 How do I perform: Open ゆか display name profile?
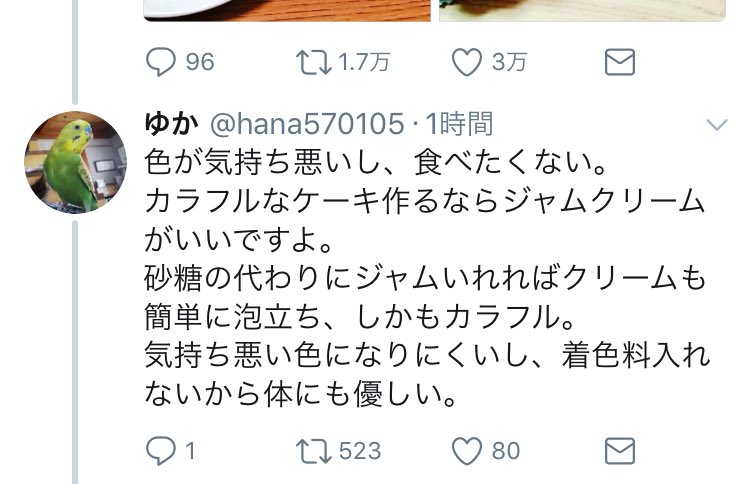coord(171,124)
